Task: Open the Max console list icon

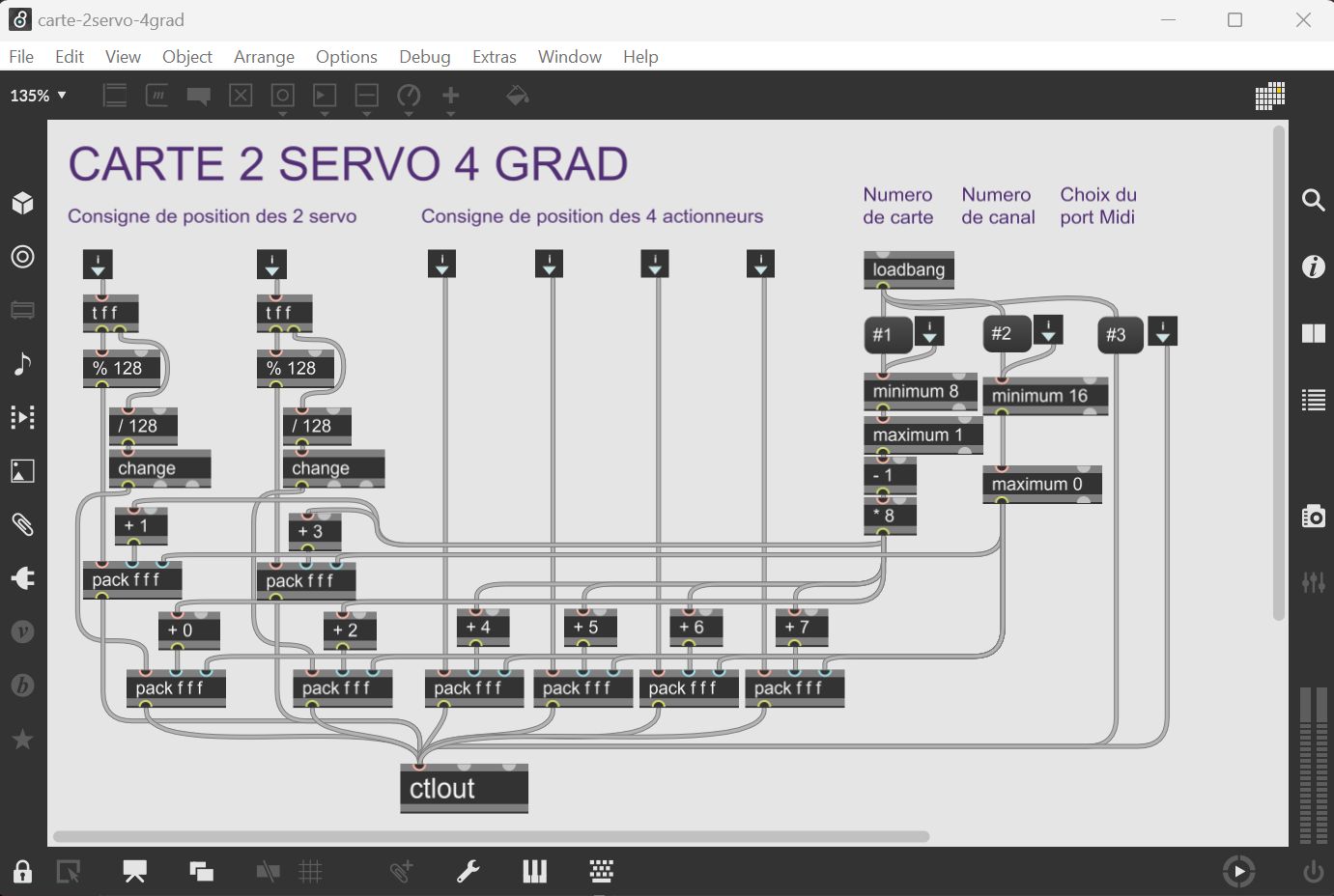Action: 1313,400
